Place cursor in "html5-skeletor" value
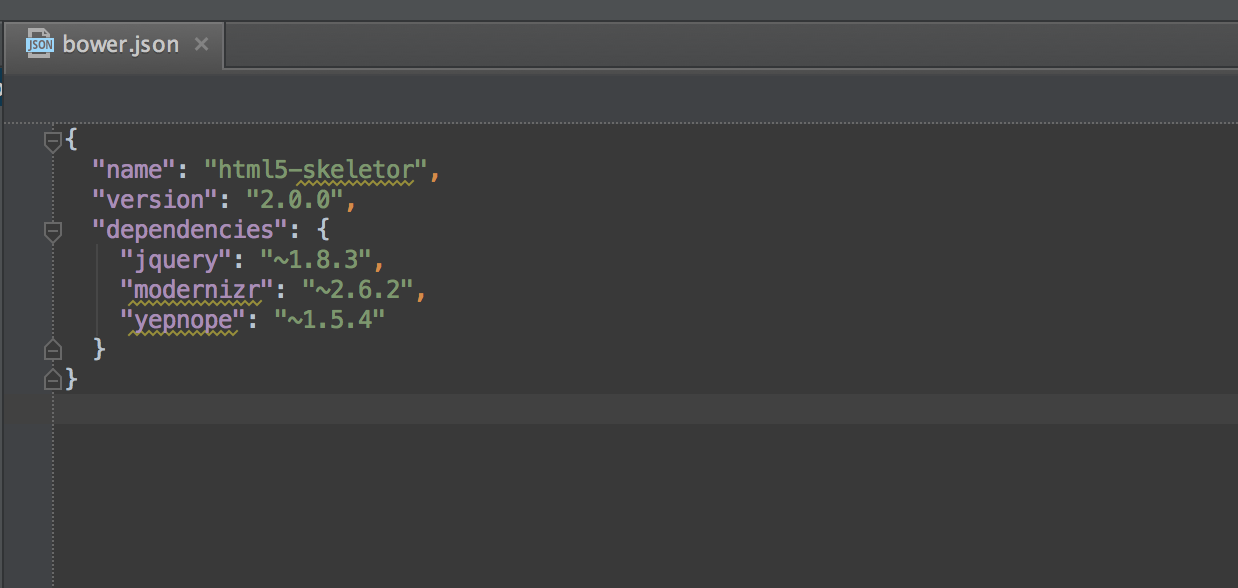This screenshot has height=588, width=1238. [317, 170]
